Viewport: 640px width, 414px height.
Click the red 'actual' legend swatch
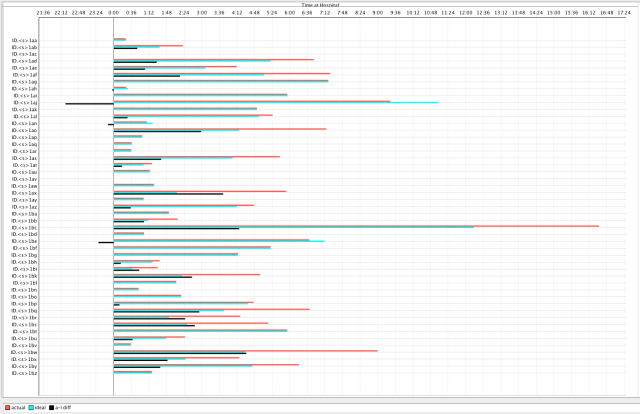pyautogui.click(x=8, y=408)
